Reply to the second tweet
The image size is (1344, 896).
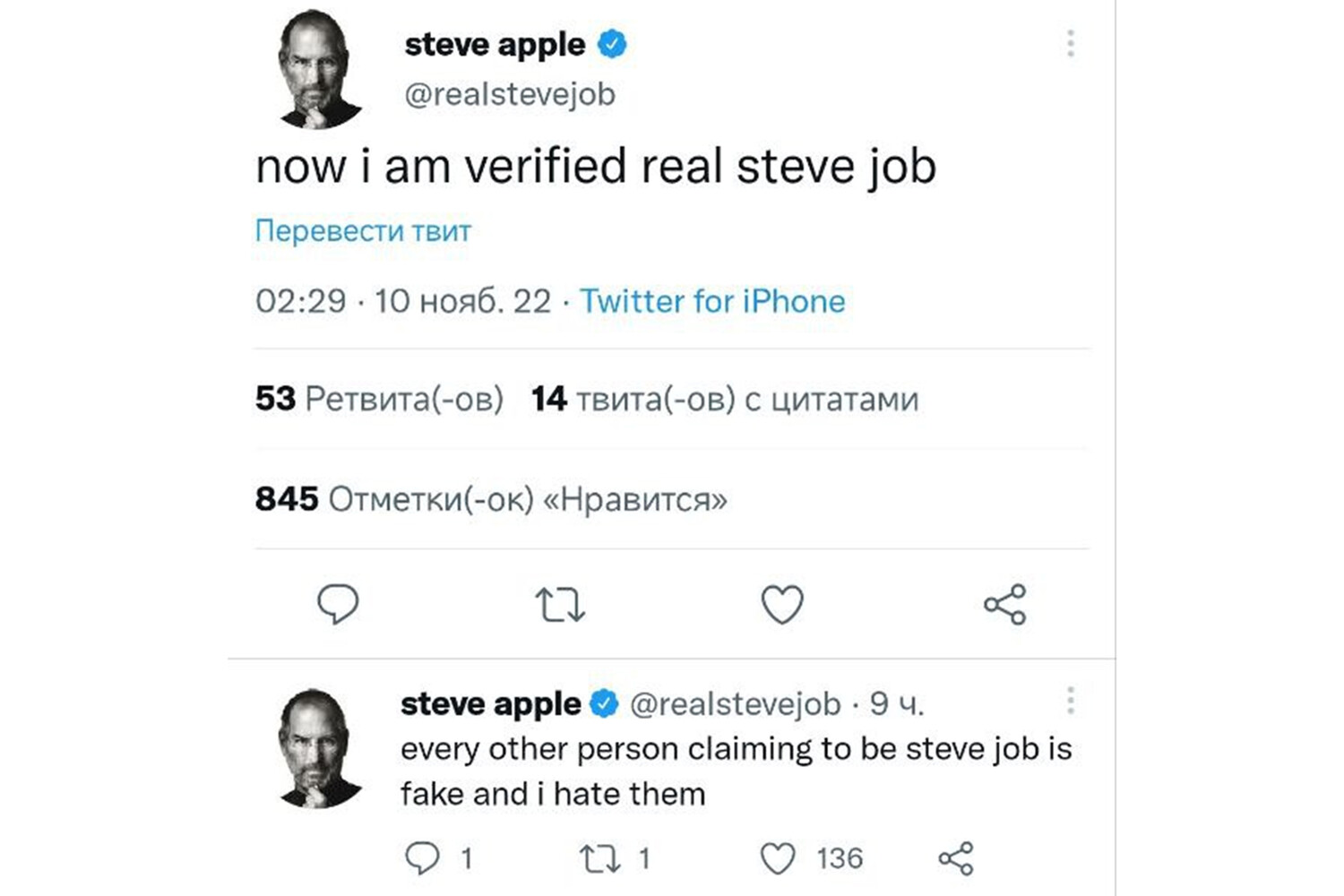423,858
